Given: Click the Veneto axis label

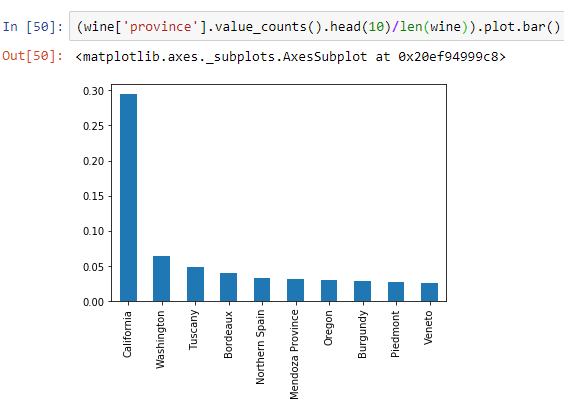Looking at the screenshot, I should 428,328.
